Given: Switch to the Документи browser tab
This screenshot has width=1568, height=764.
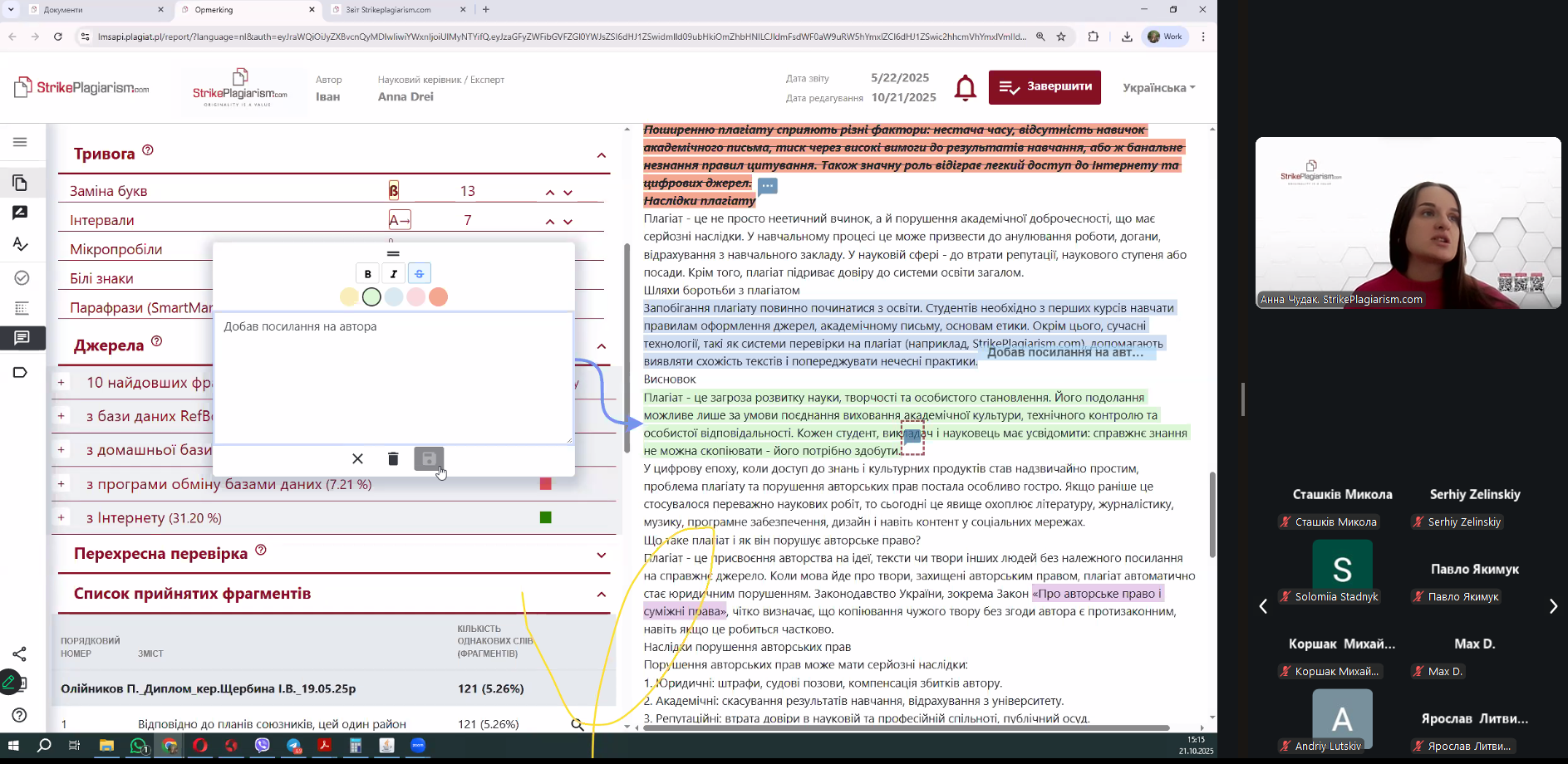Looking at the screenshot, I should (96, 10).
